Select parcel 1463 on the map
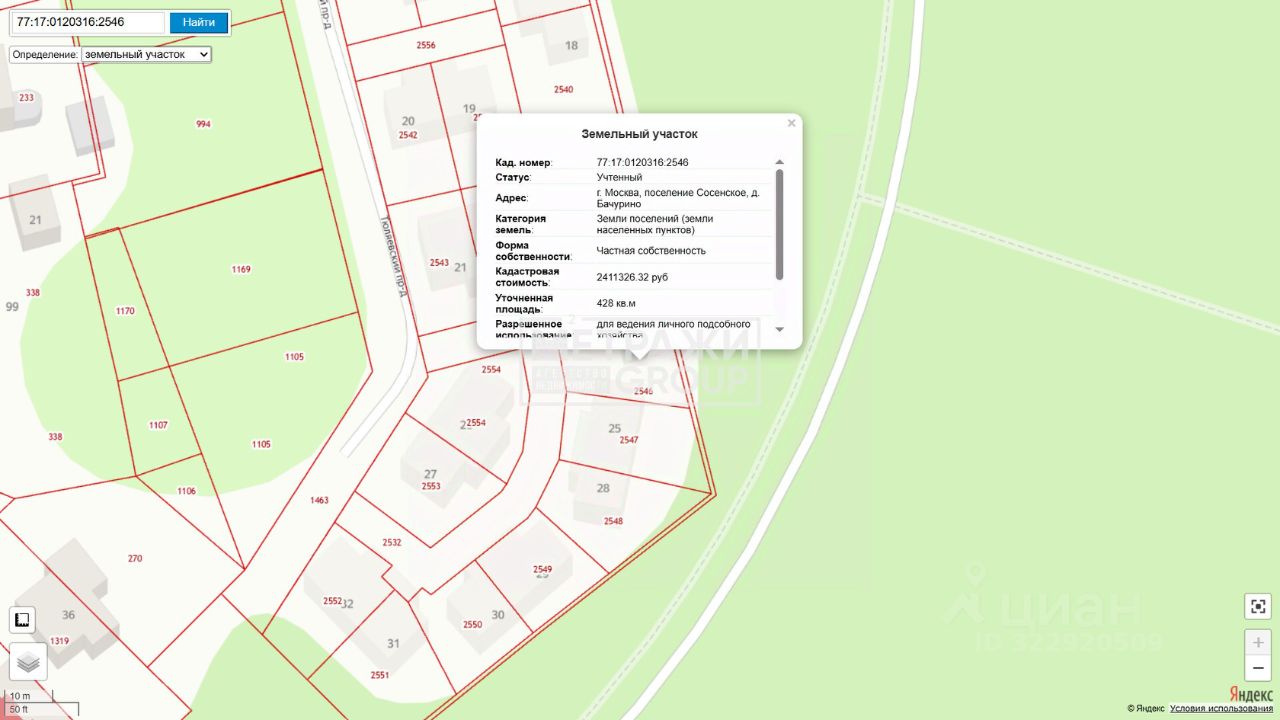This screenshot has height=720, width=1280. click(x=319, y=500)
